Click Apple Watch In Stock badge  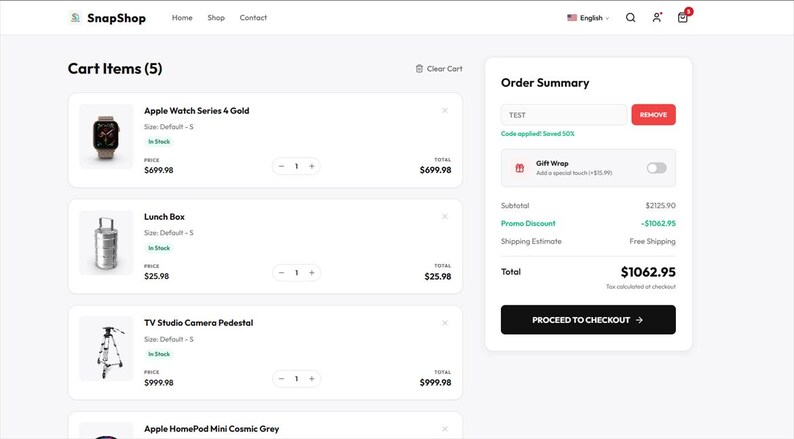coord(159,142)
